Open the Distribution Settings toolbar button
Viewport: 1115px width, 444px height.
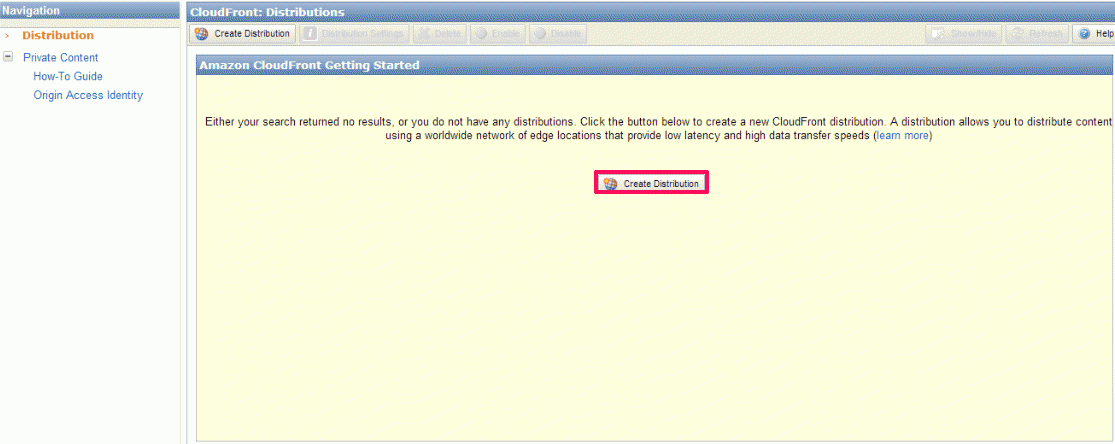click(x=354, y=33)
